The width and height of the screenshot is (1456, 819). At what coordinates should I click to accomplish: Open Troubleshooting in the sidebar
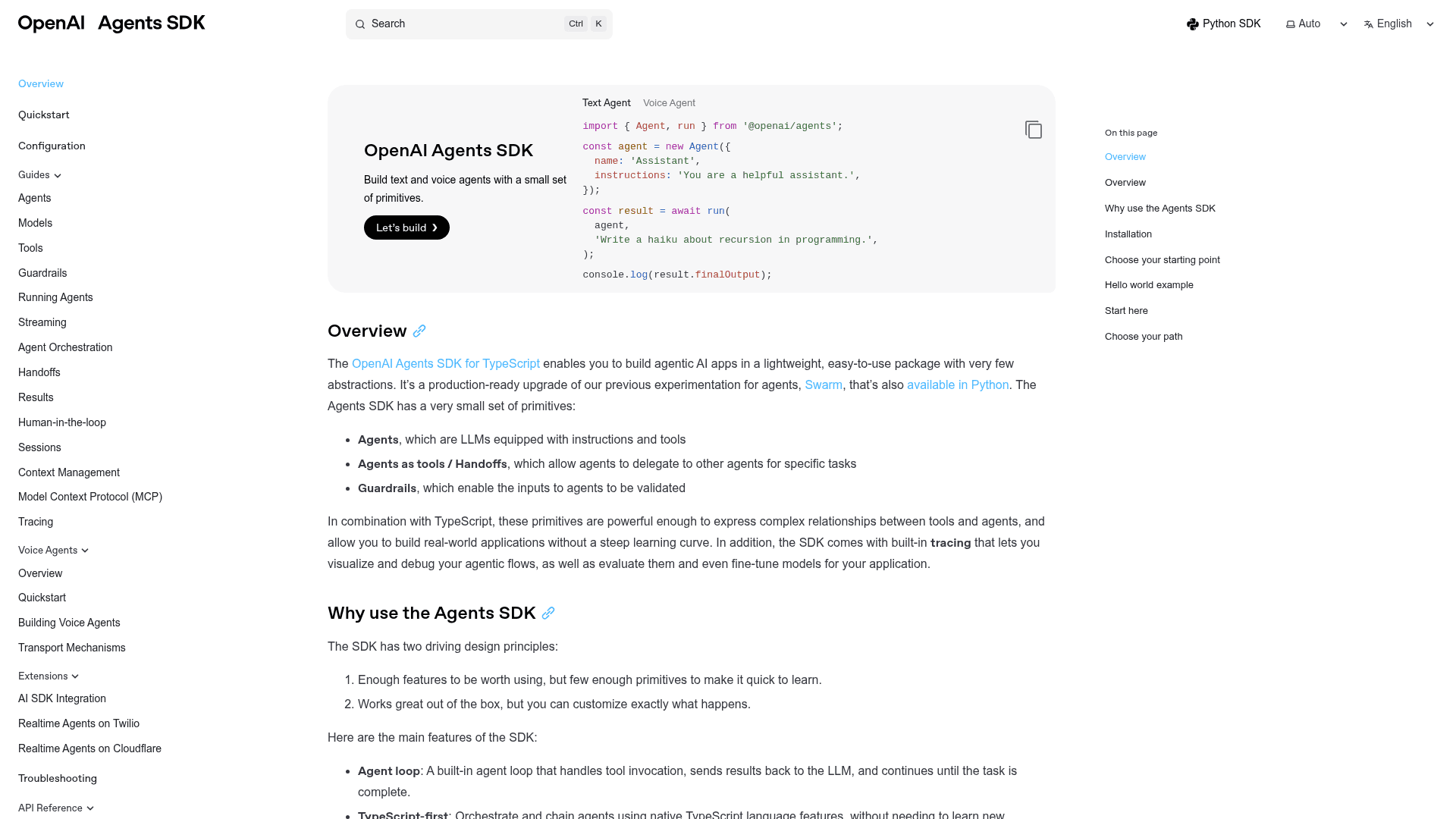58,779
